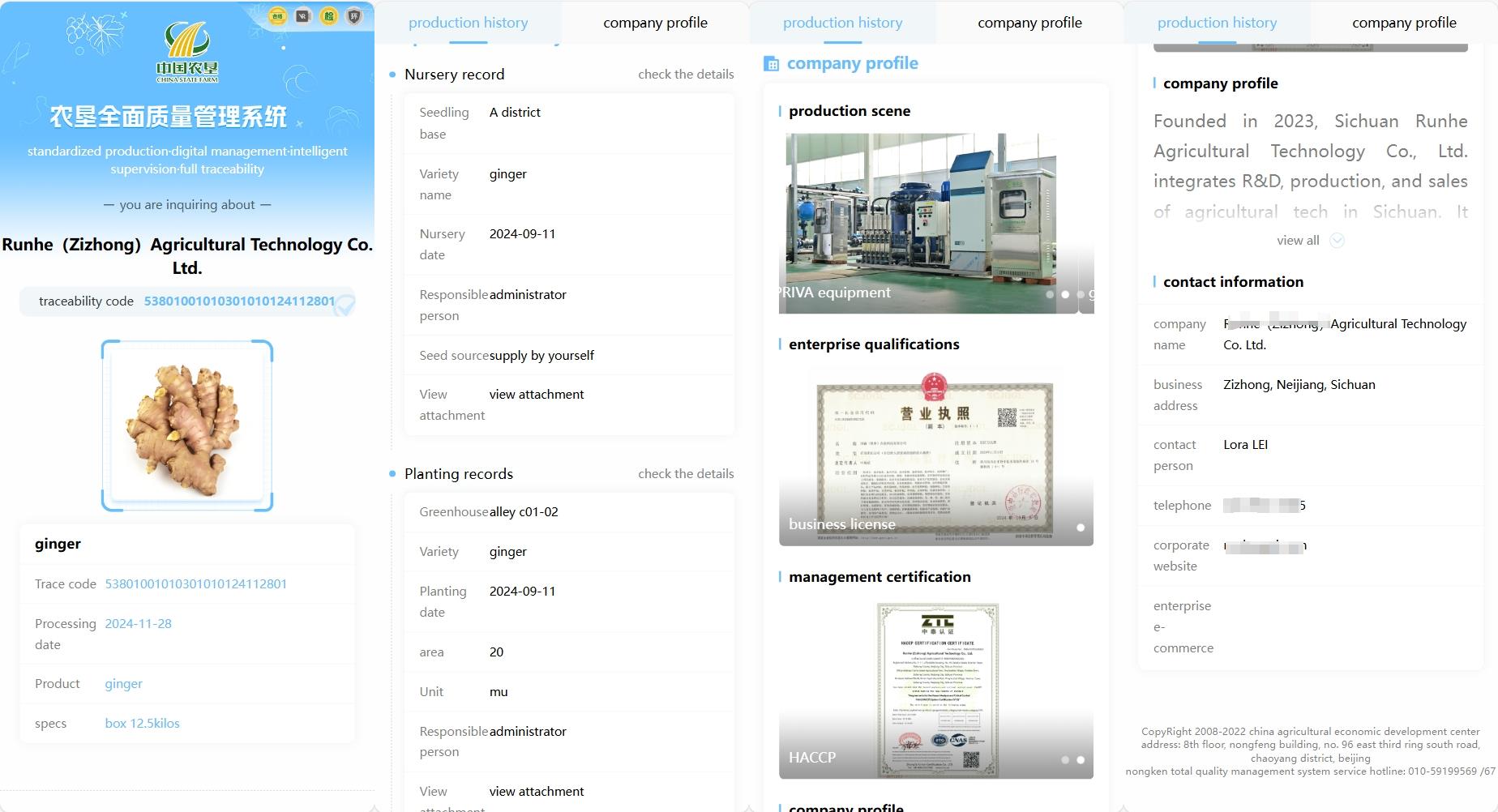View attachment in the Planting records
This screenshot has width=1498, height=812.
click(537, 792)
